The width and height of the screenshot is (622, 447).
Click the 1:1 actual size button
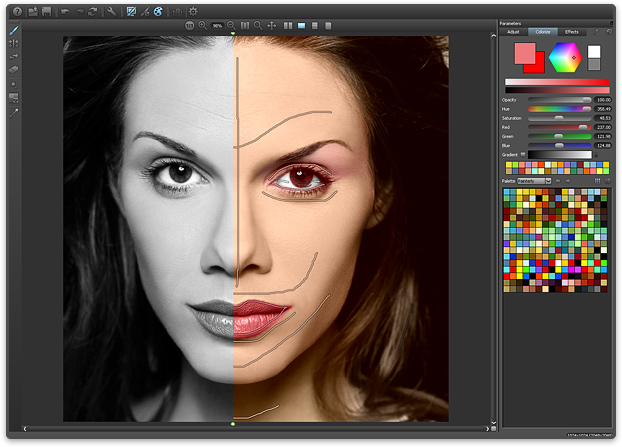pos(191,24)
